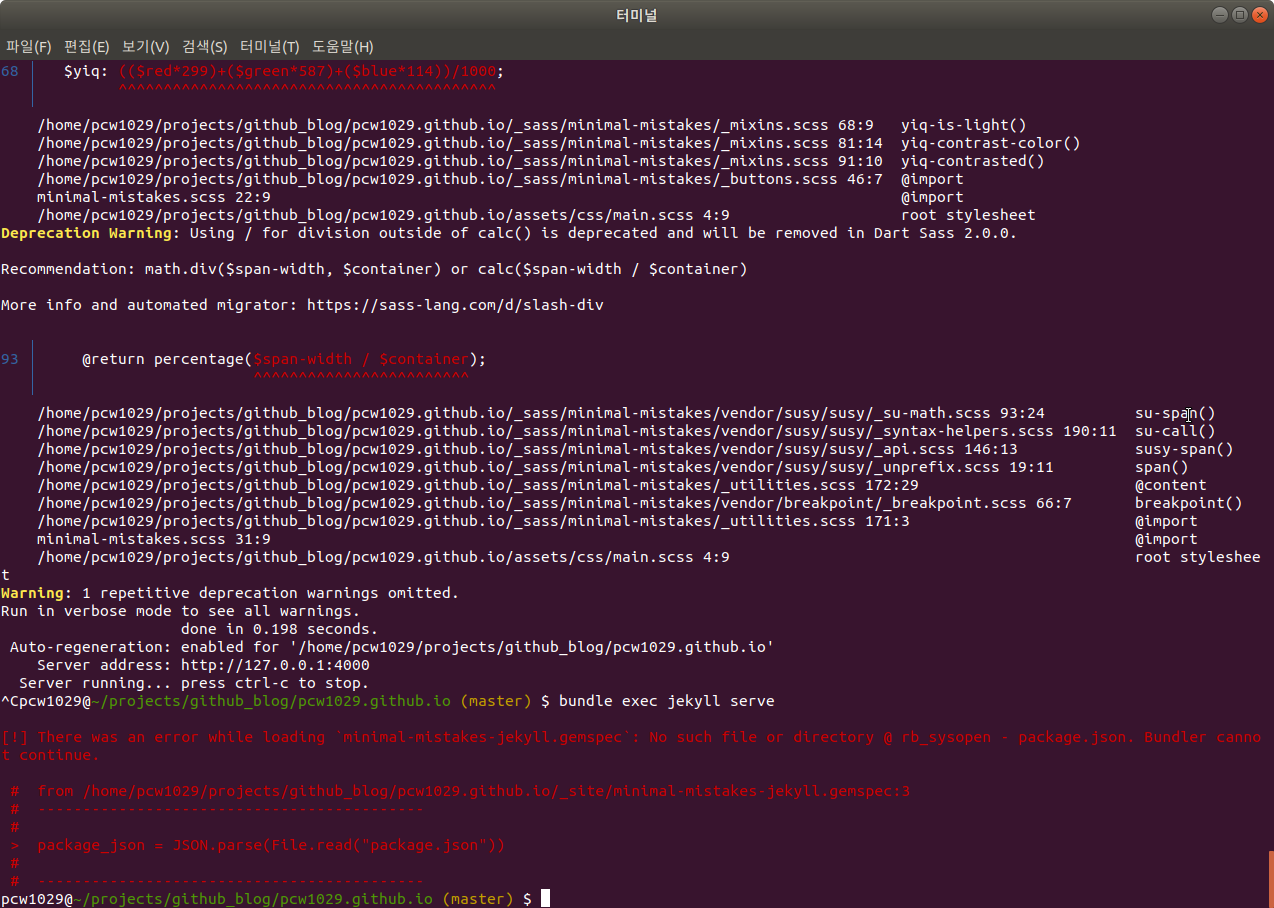Click the 터미널 title bar text
1274x908 pixels.
point(636,14)
